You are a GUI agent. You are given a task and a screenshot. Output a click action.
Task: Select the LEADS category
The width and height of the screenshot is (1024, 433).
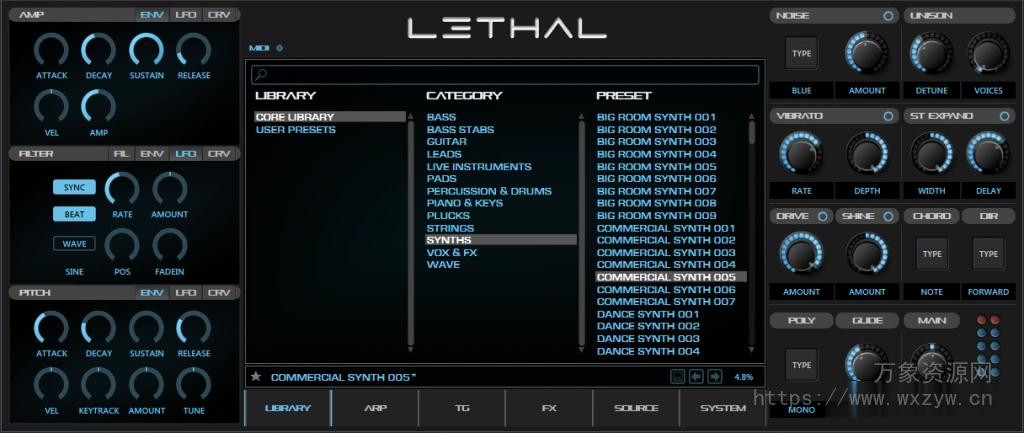tap(444, 154)
